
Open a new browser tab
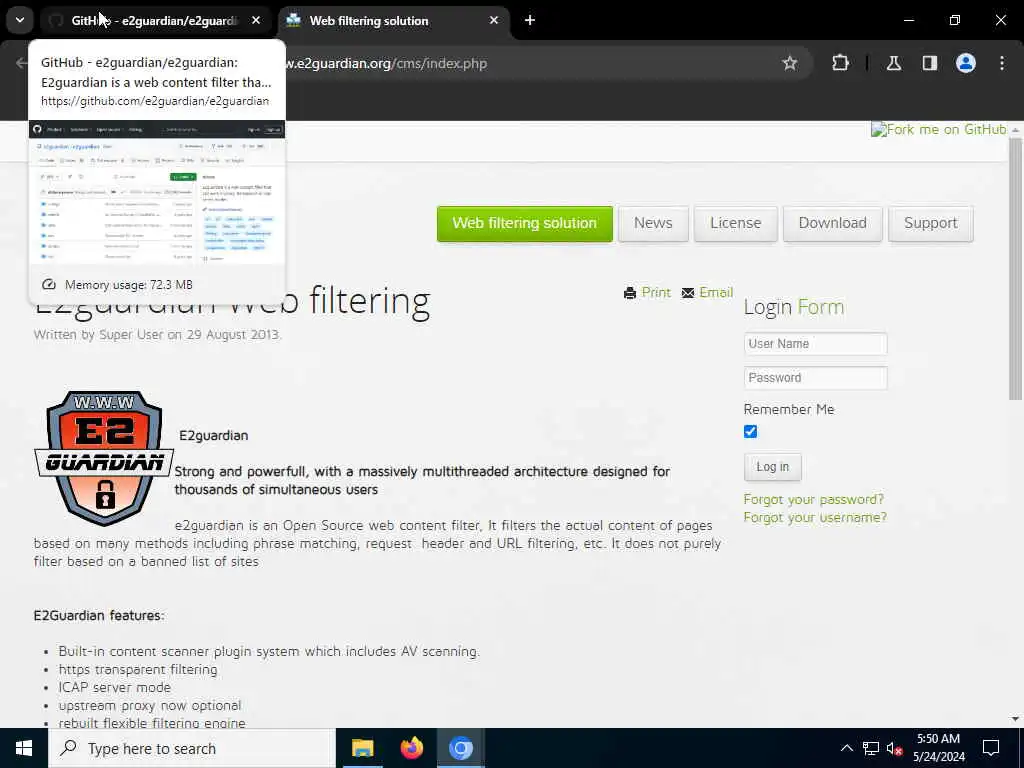(x=530, y=20)
